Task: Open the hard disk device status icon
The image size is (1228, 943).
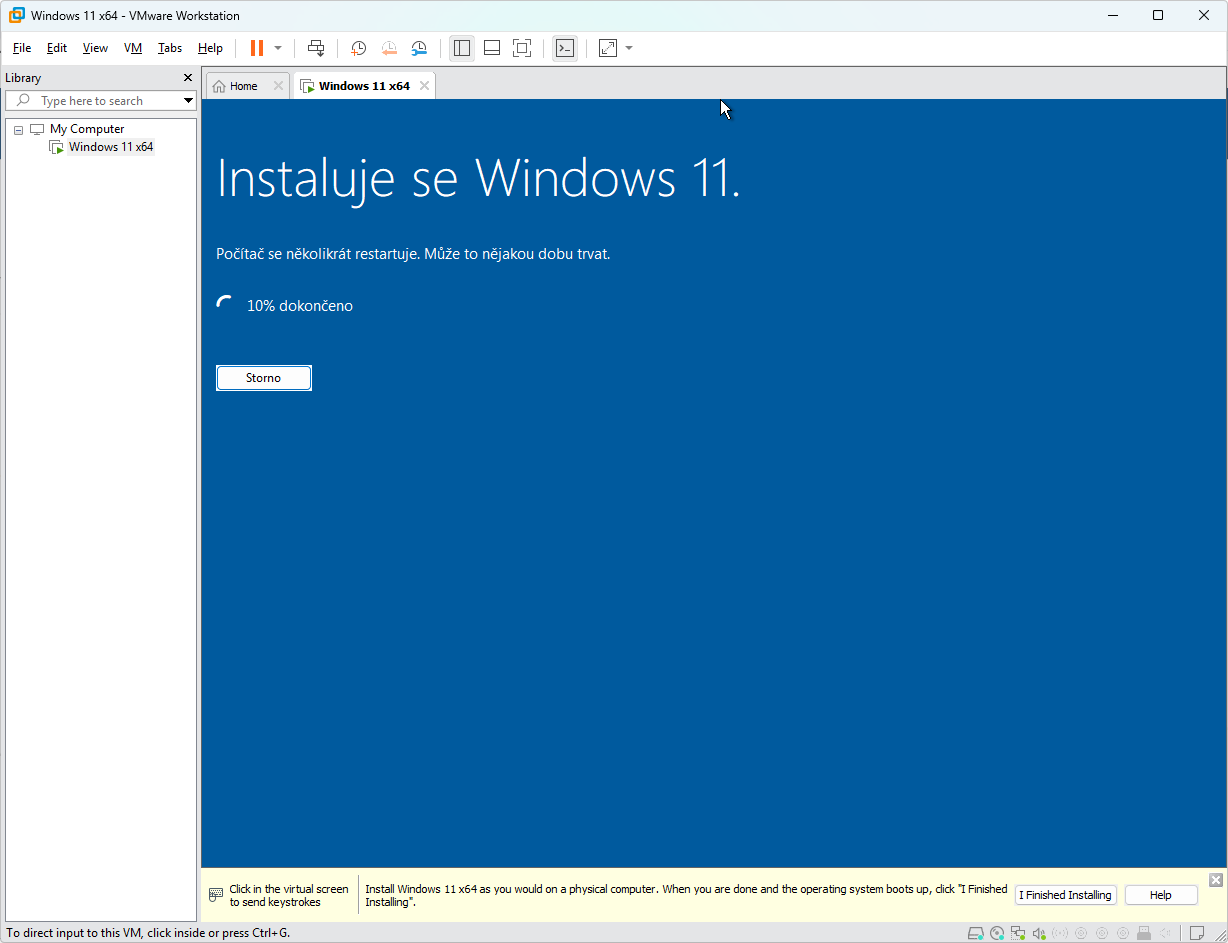Action: tap(976, 933)
